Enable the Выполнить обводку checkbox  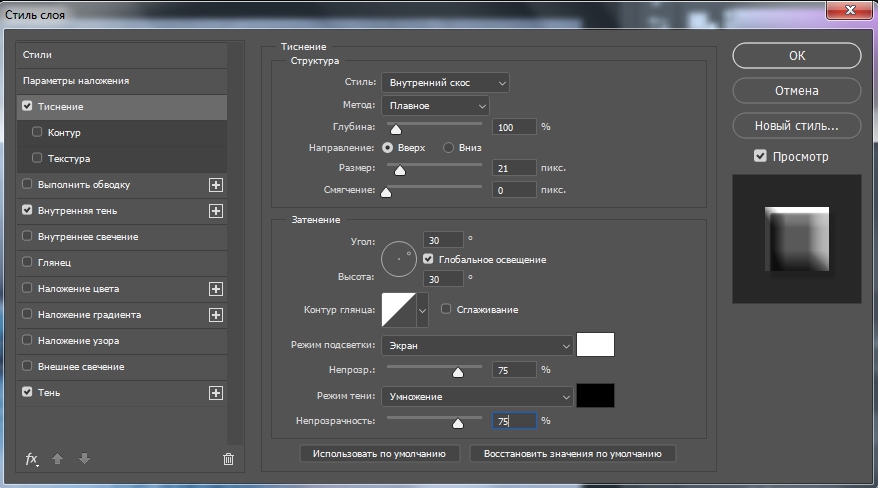coord(27,184)
